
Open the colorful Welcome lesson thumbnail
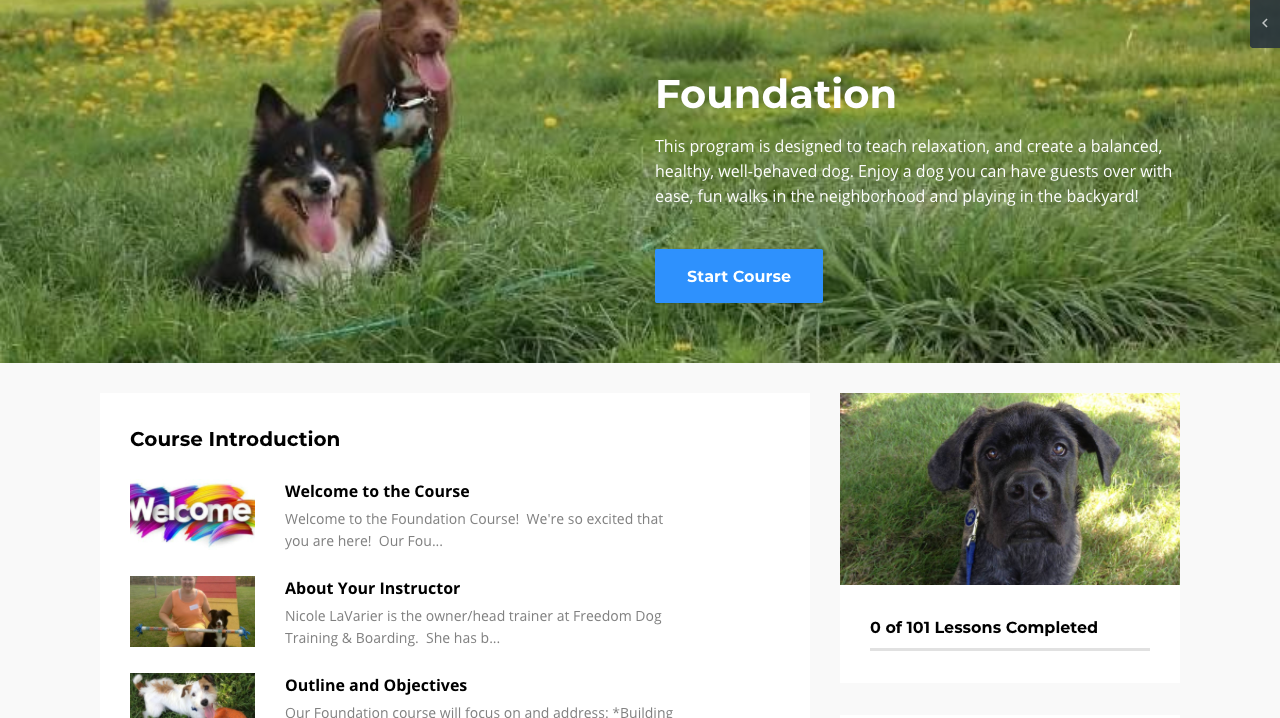192,514
